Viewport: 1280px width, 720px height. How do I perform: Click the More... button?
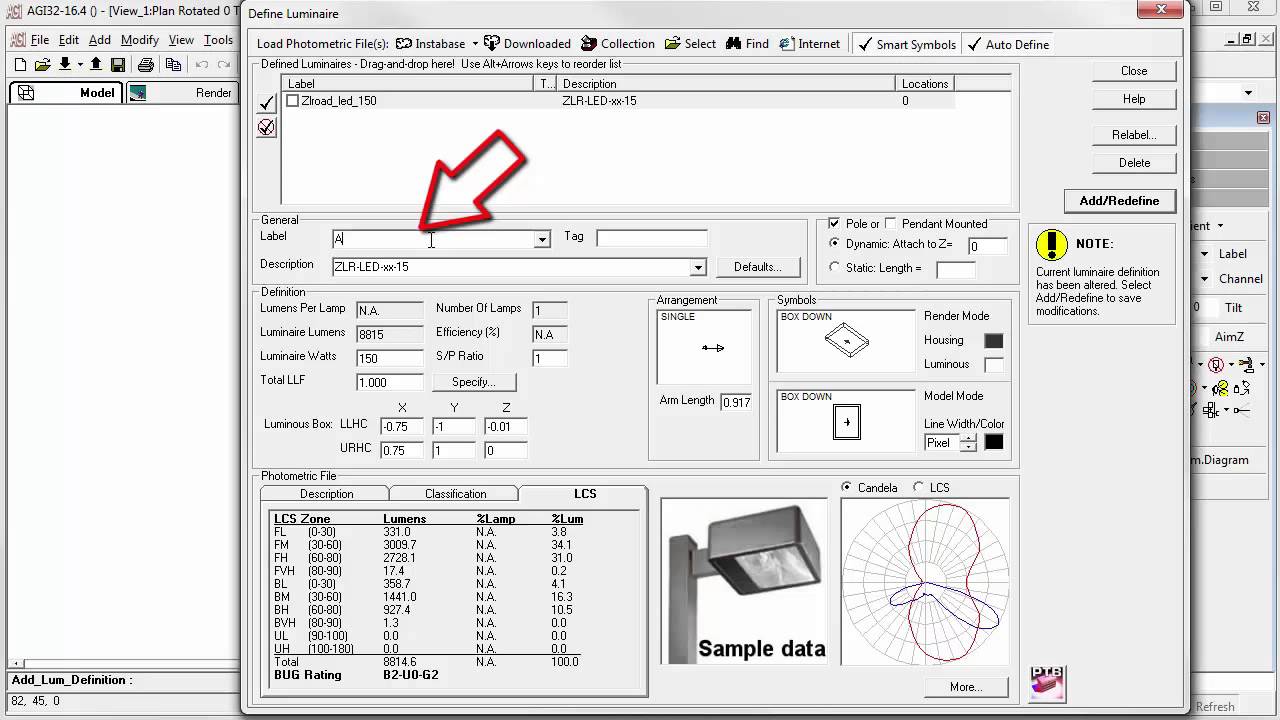pyautogui.click(x=966, y=687)
